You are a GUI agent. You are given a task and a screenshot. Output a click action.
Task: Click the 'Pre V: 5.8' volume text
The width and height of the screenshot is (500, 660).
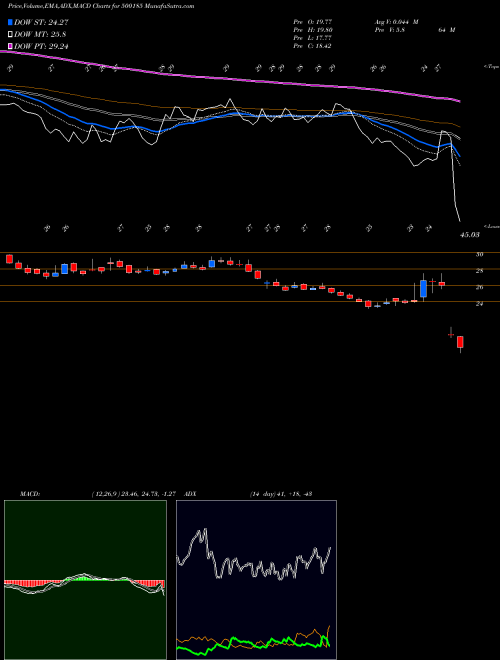point(389,30)
